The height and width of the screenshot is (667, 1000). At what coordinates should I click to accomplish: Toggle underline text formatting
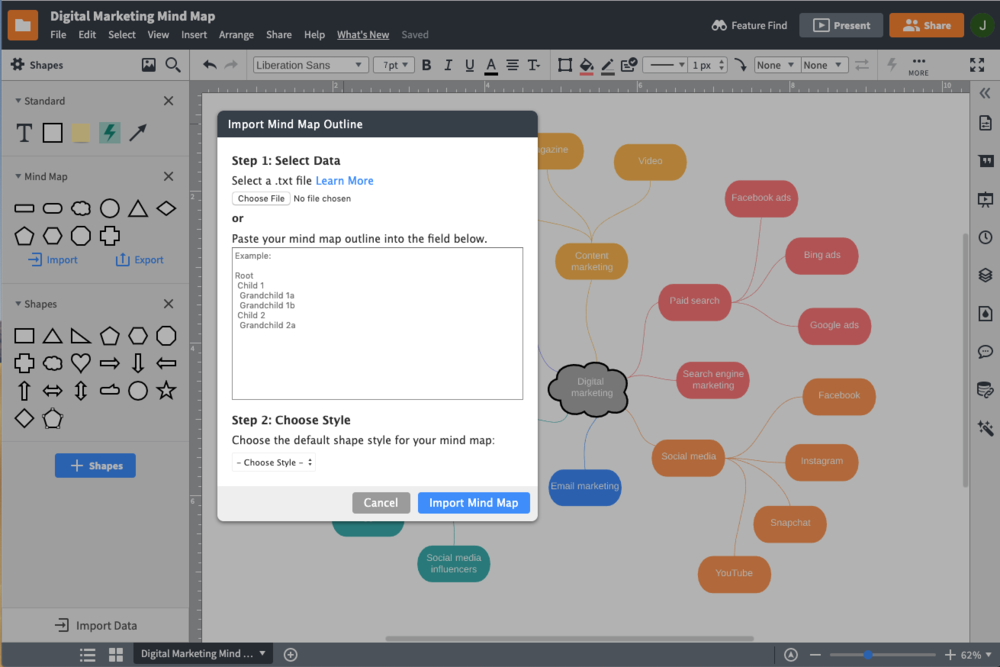(x=468, y=65)
